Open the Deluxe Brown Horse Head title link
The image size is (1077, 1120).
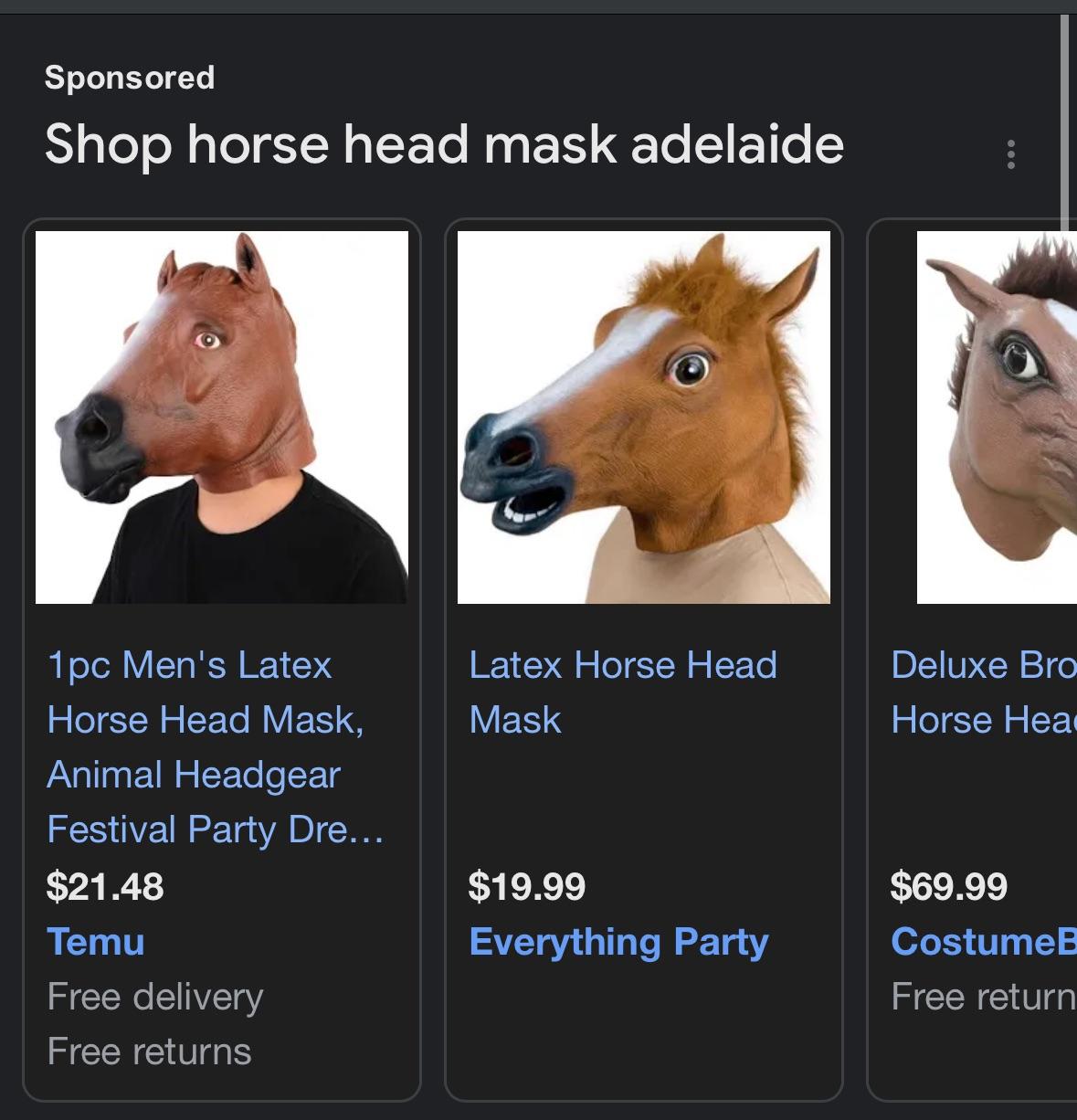[984, 692]
